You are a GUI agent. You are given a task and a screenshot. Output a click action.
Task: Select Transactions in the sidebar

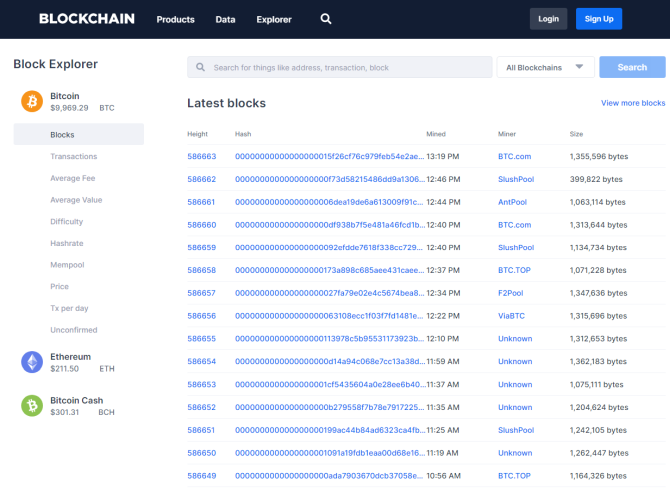(x=73, y=156)
